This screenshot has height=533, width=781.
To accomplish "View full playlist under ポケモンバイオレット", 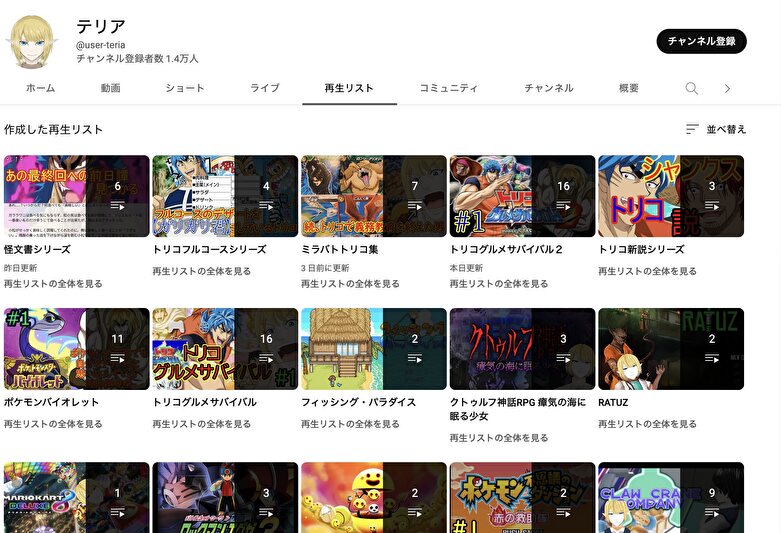I will (53, 424).
